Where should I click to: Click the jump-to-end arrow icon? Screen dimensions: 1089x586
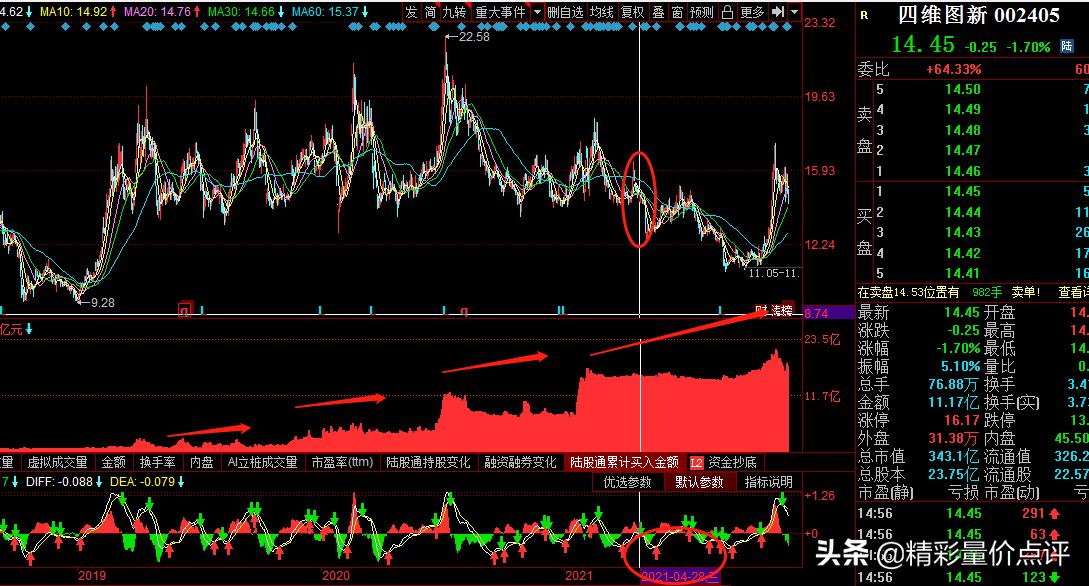(x=779, y=12)
